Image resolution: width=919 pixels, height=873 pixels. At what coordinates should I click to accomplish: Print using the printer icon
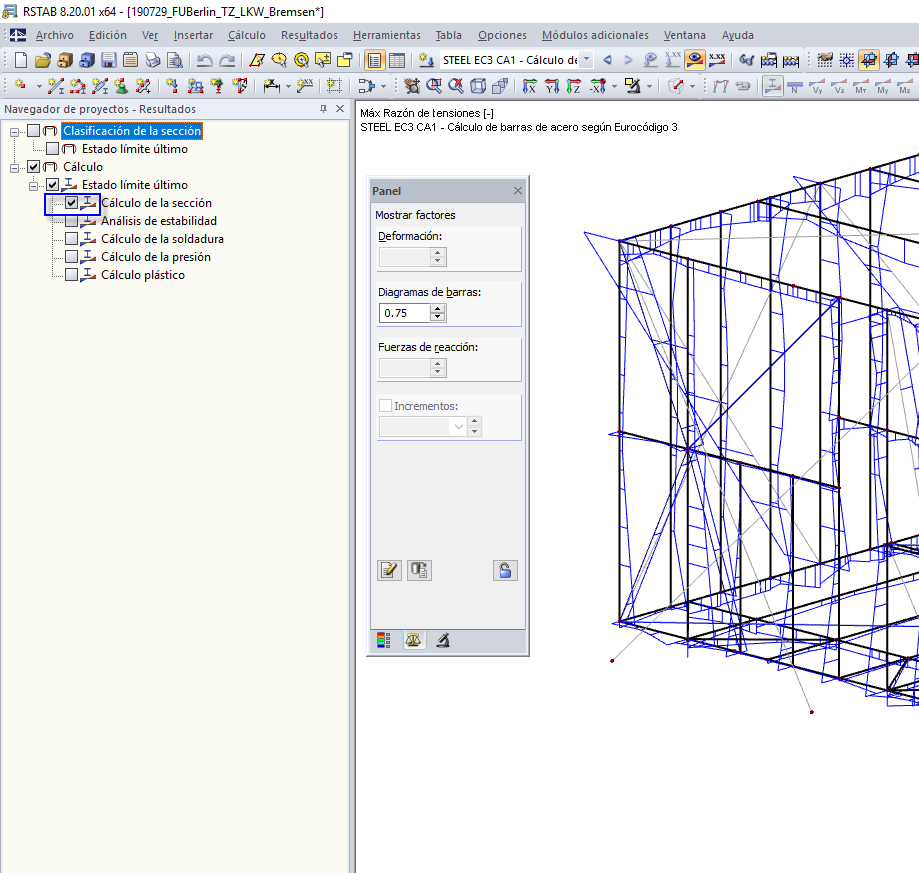click(153, 60)
